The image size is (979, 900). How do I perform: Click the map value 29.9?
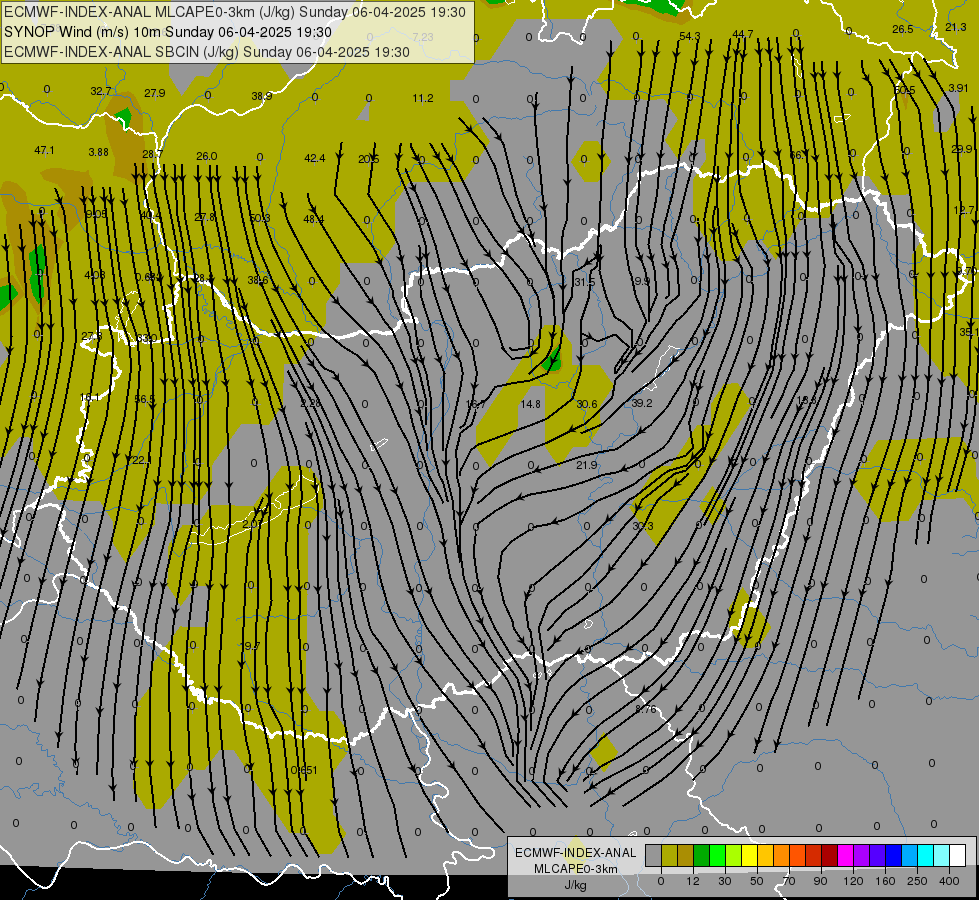coord(962,149)
